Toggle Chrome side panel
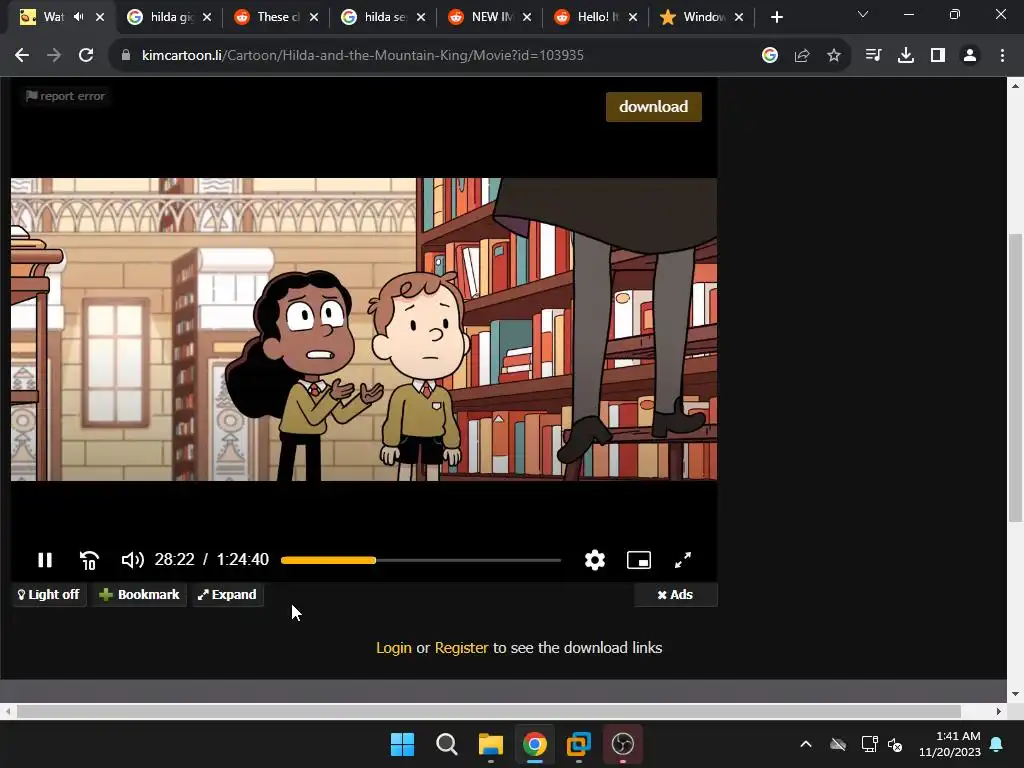The width and height of the screenshot is (1024, 768). pyautogui.click(x=938, y=55)
